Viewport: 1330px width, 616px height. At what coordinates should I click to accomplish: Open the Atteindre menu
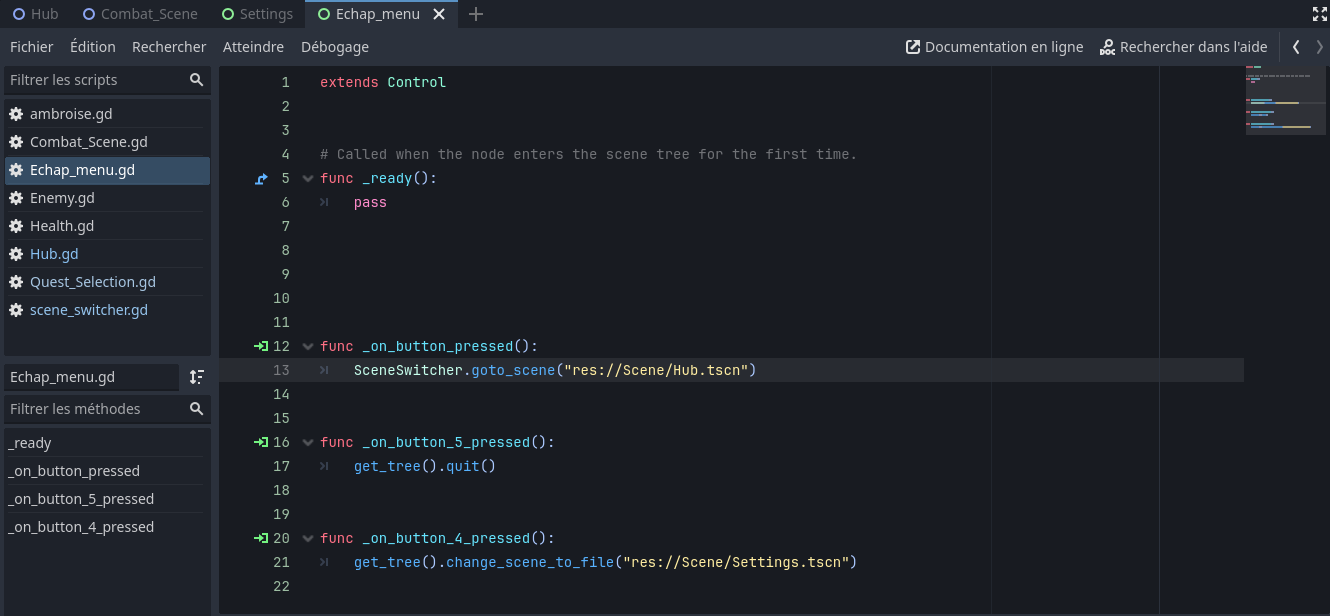[253, 47]
